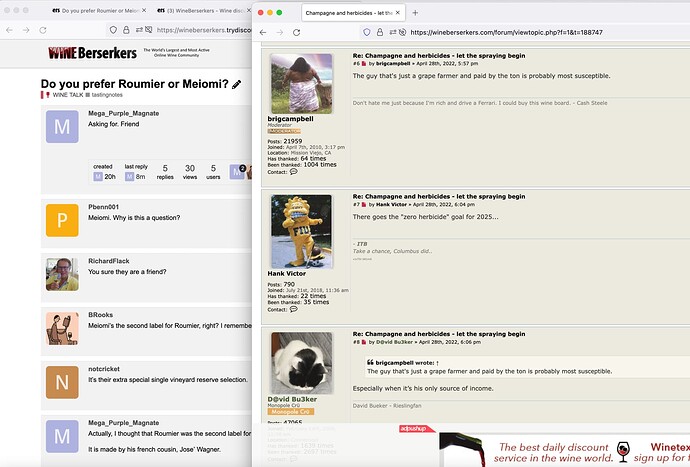The width and height of the screenshot is (690, 467).
Task: Click RichardFlack's photo avatar
Action: (62, 274)
